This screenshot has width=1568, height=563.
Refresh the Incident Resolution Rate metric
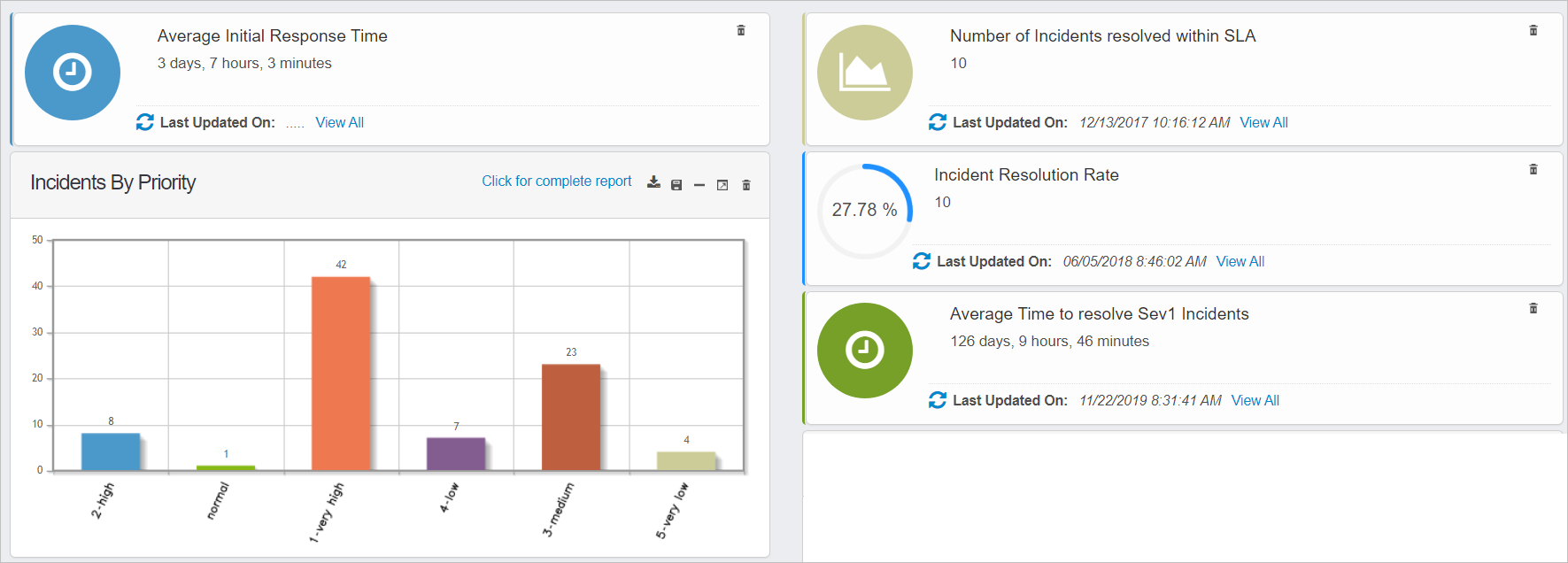(x=922, y=261)
